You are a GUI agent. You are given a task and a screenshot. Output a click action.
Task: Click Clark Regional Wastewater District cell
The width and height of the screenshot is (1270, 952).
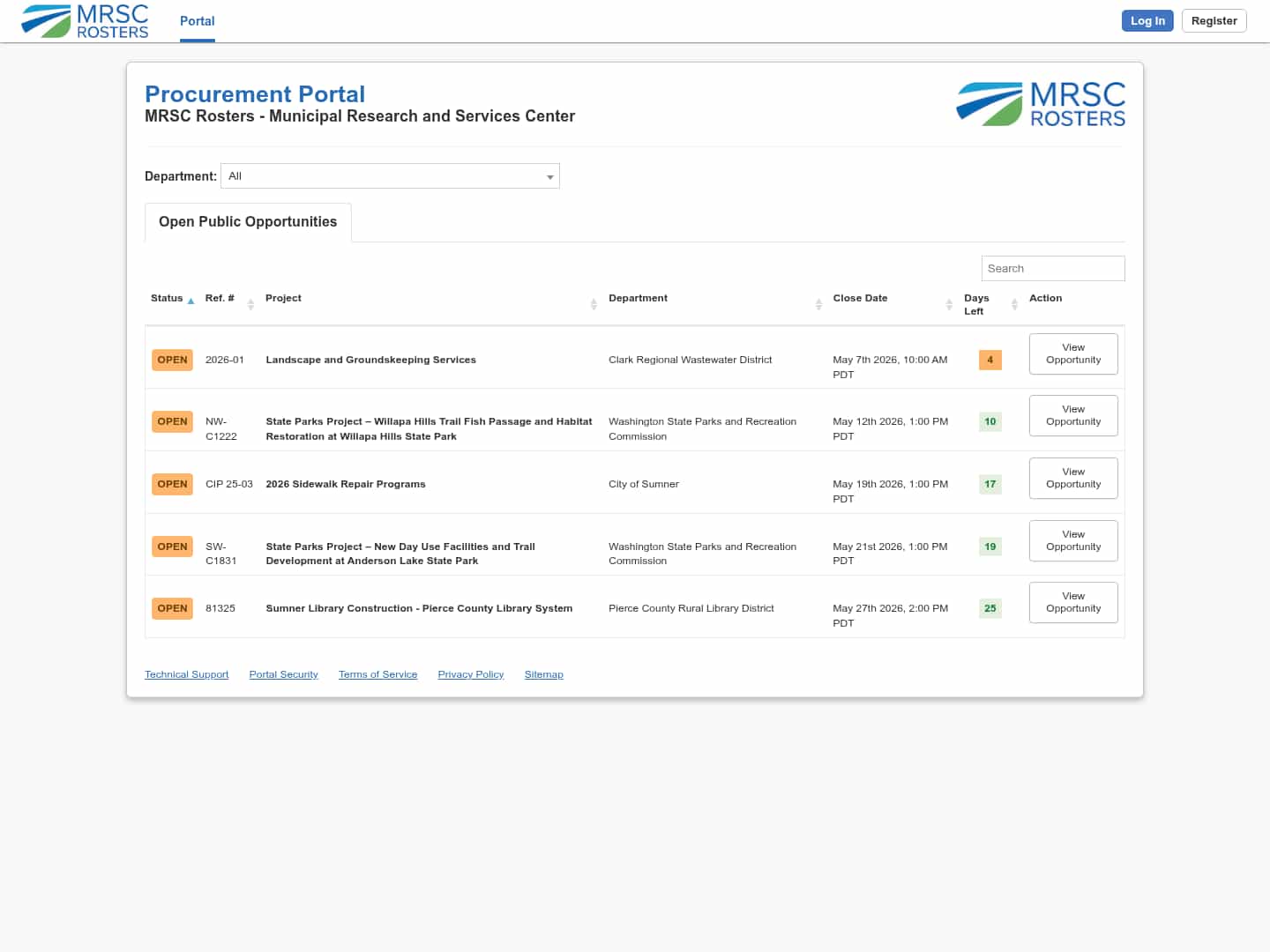(691, 360)
